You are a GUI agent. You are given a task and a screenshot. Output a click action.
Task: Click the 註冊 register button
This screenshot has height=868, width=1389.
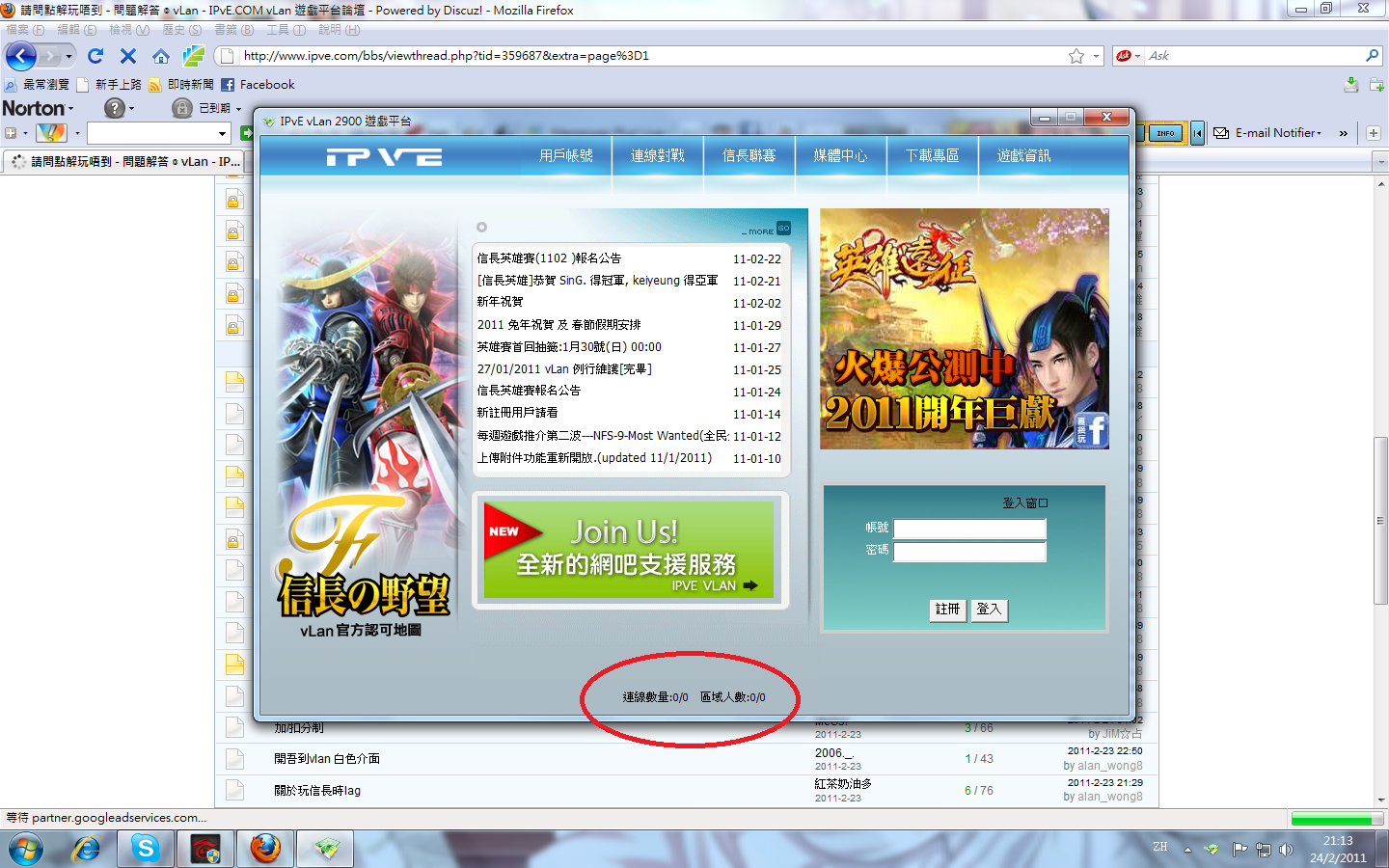pos(948,610)
